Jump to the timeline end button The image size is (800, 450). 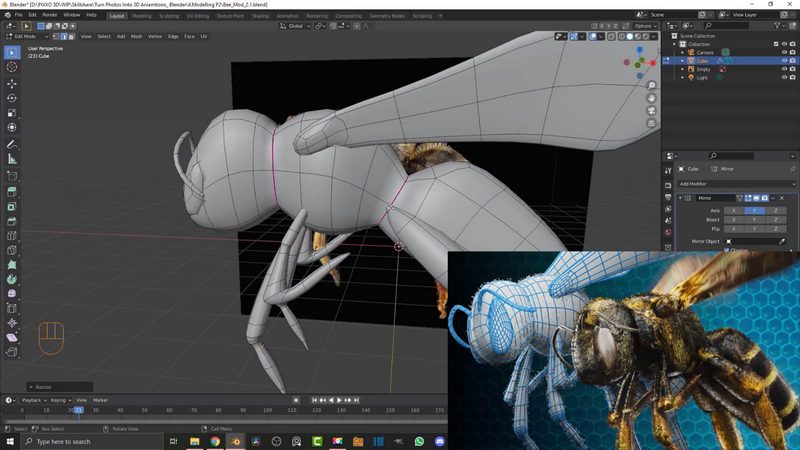(356, 400)
